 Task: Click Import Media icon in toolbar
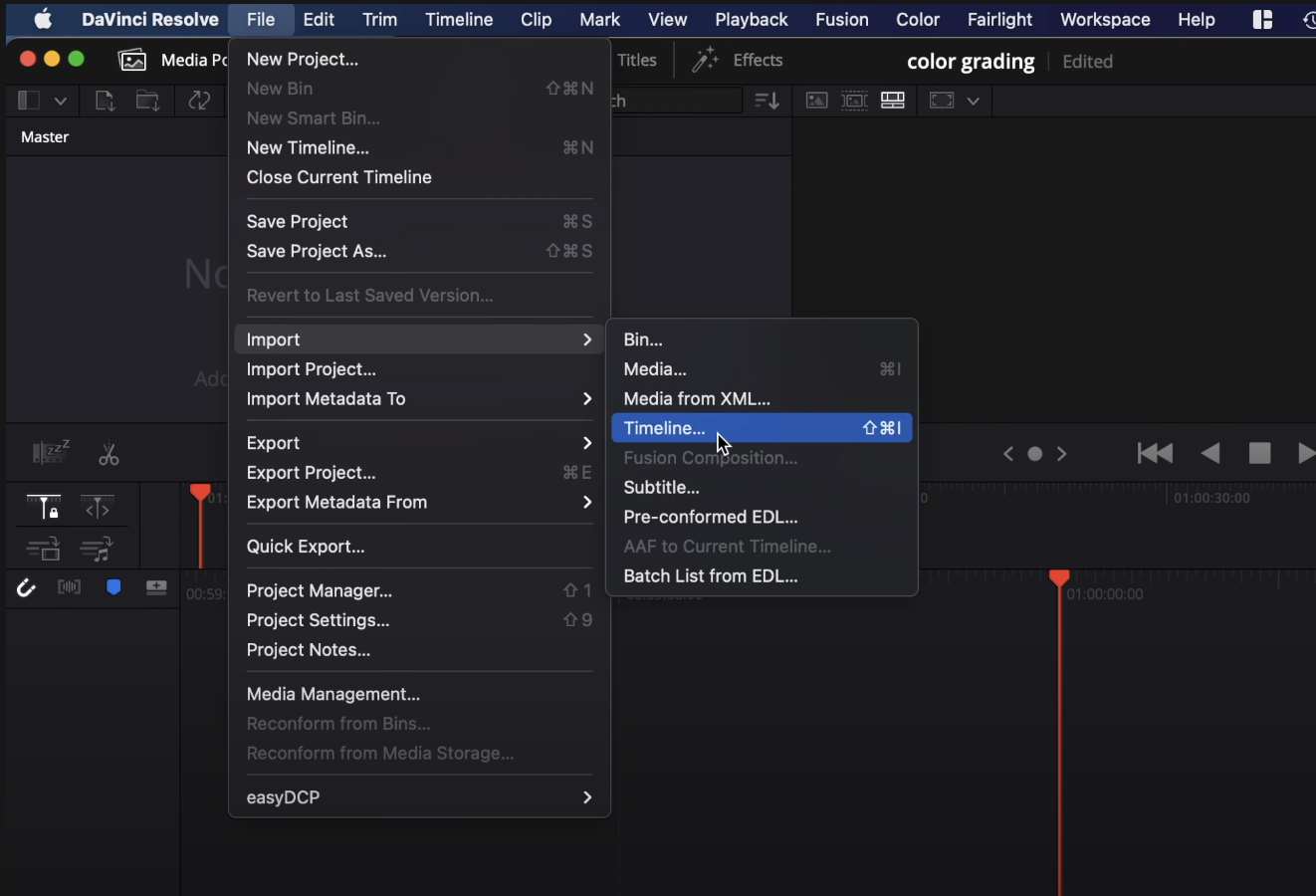(x=105, y=101)
